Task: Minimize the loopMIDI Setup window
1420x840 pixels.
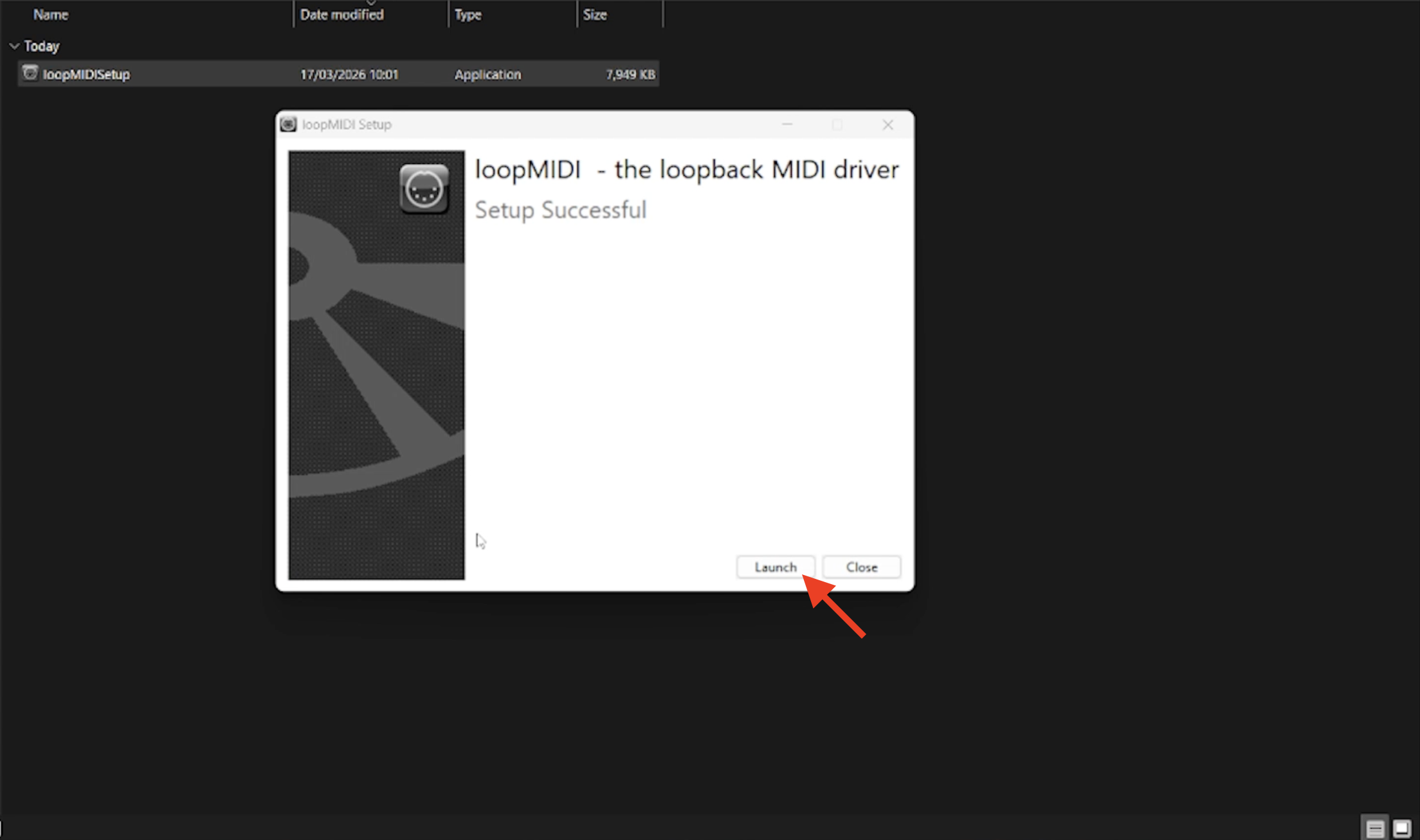Action: tap(787, 125)
